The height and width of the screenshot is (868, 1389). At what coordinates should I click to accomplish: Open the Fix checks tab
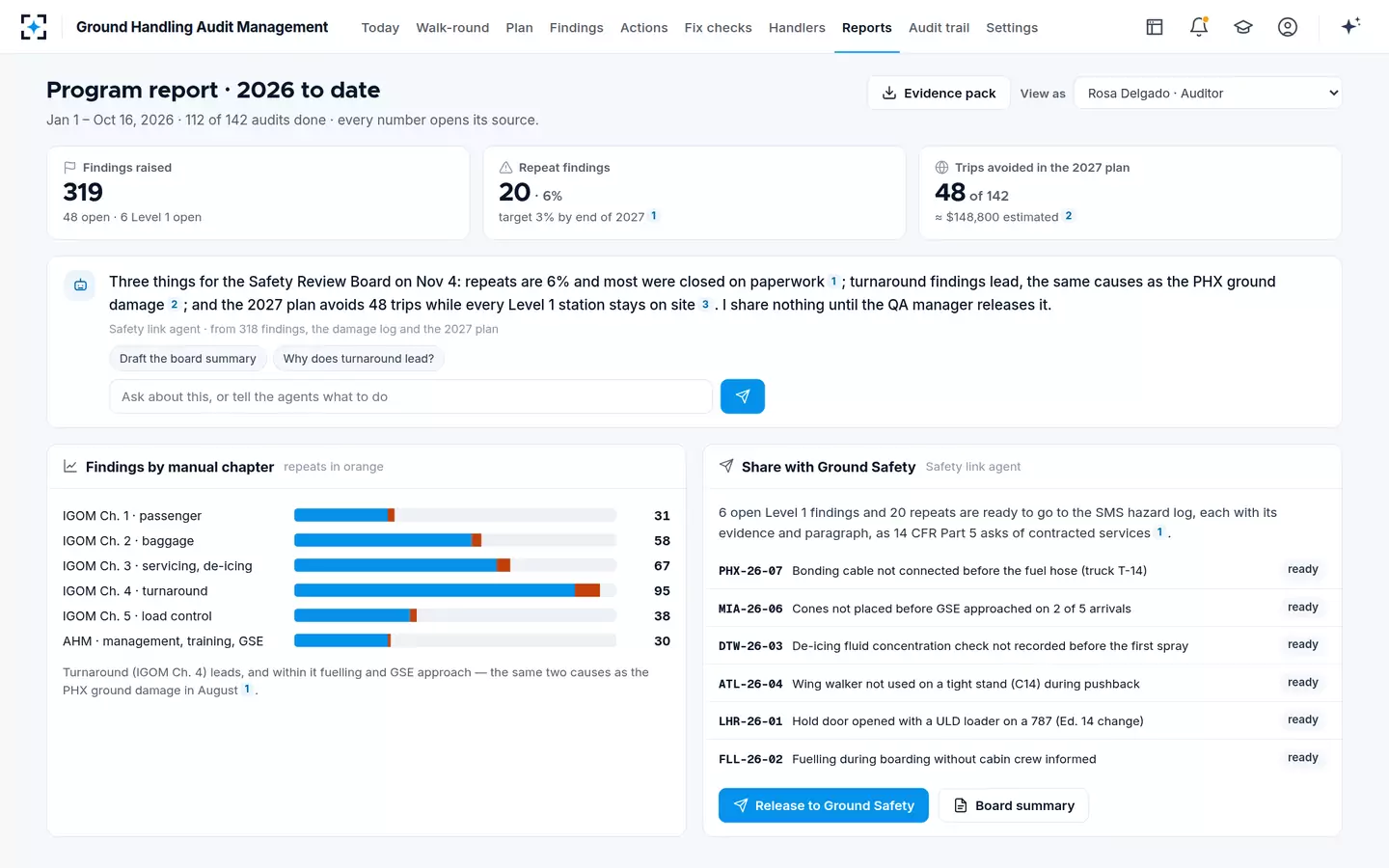(718, 28)
